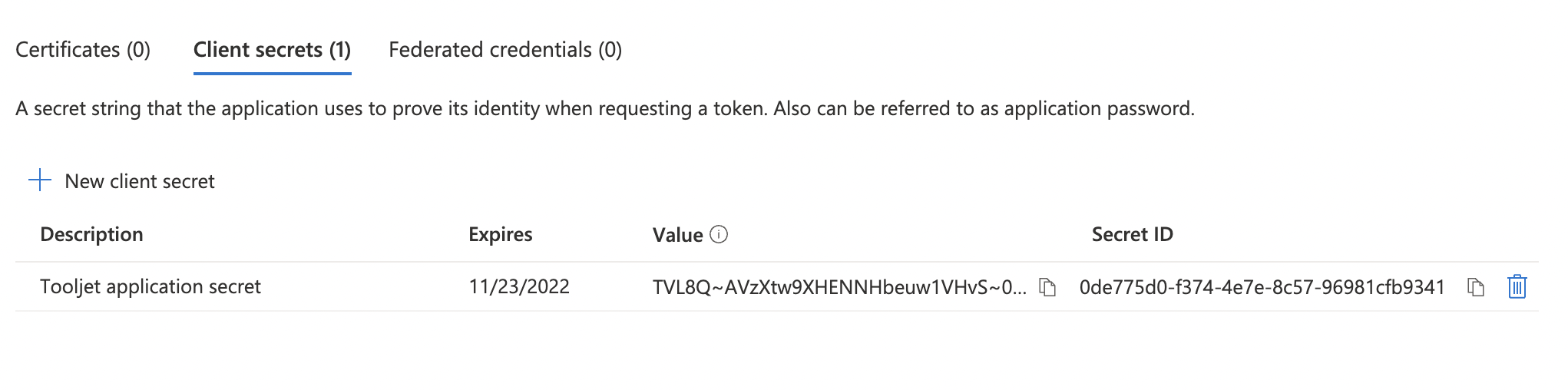Sort by the Description column header

(91, 234)
